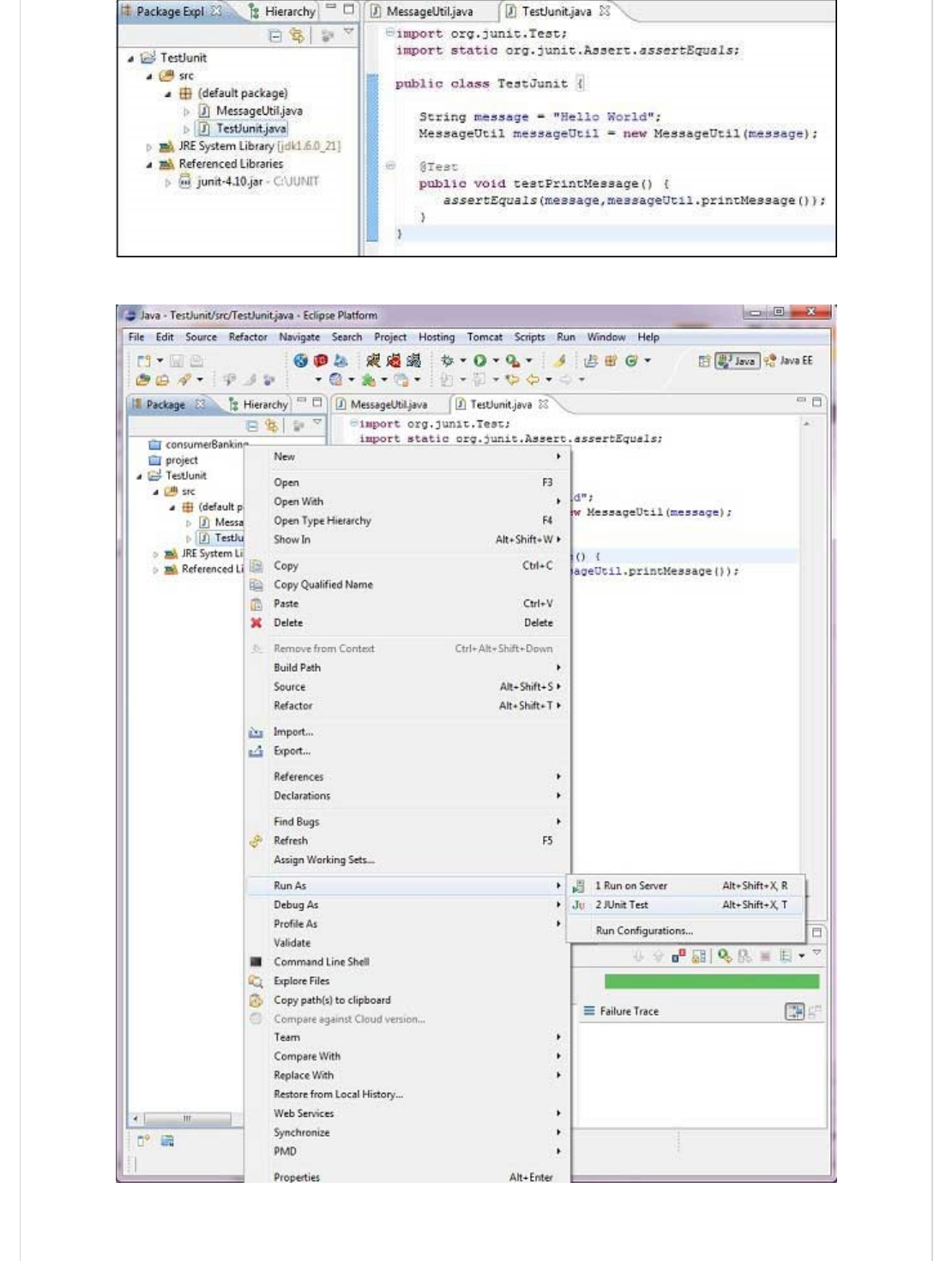This screenshot has width=952, height=1261.
Task: Click '(default package)' in the upper tree
Action: pyautogui.click(x=243, y=94)
